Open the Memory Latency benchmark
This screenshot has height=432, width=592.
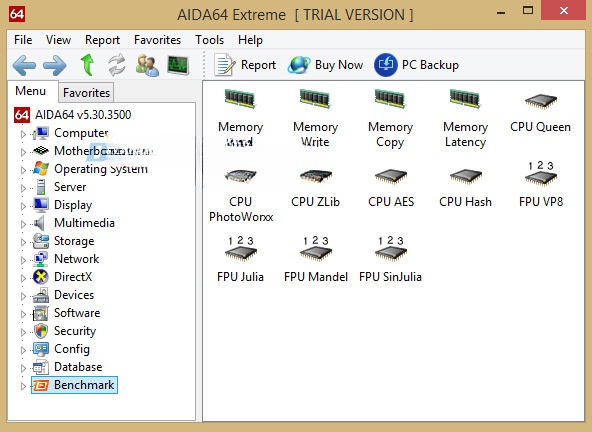click(465, 119)
